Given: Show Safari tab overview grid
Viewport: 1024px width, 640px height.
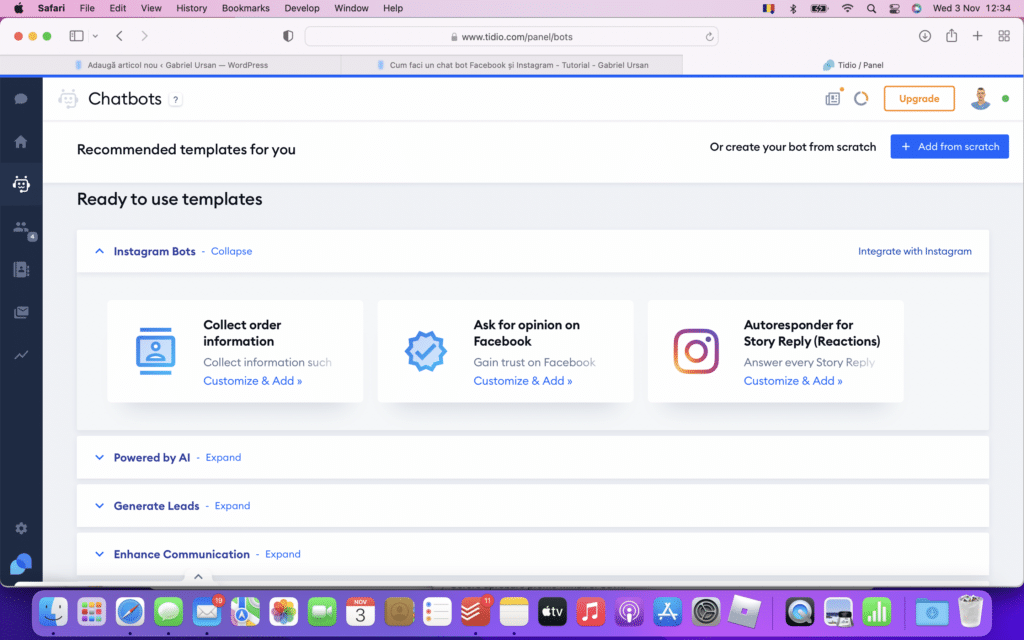Looking at the screenshot, I should click(1004, 36).
